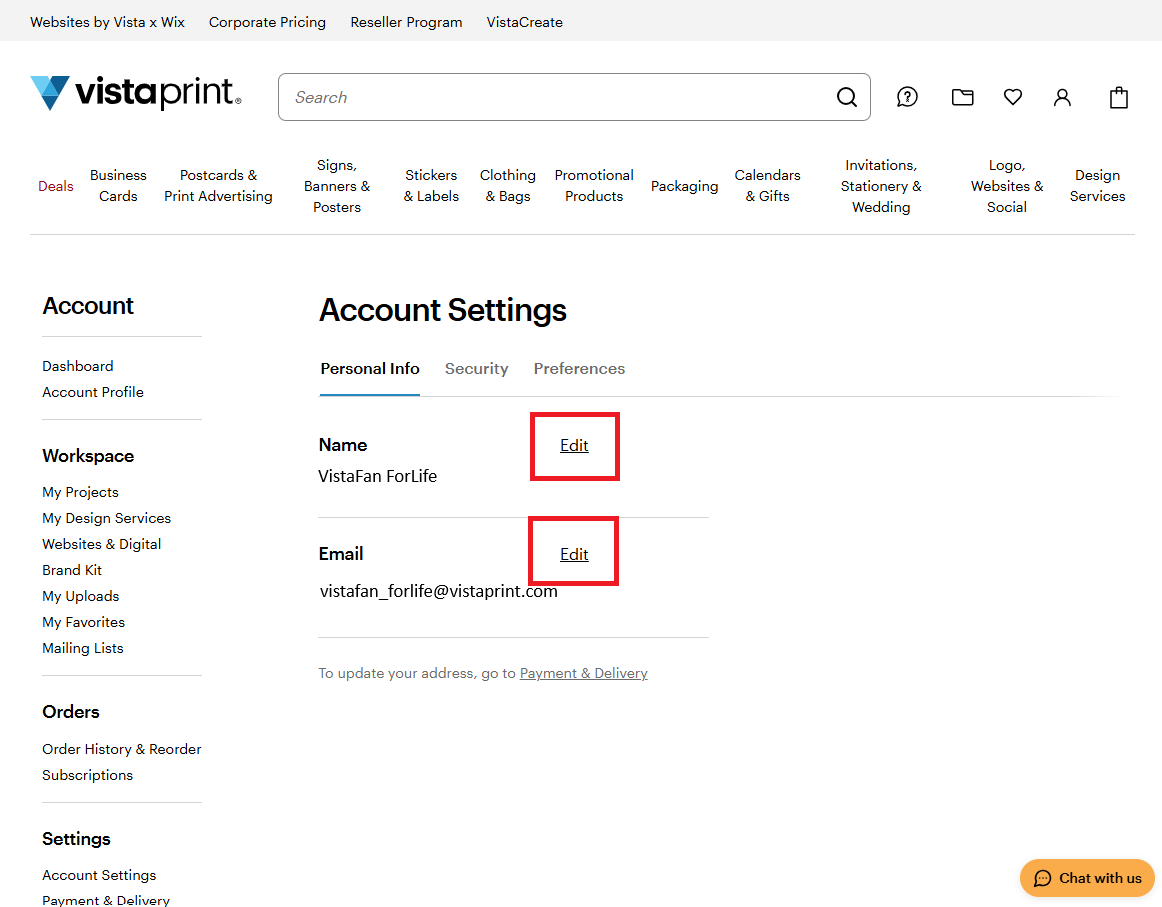Open My Projects in sidebar
Screen dimensions: 1162x907
(80, 492)
